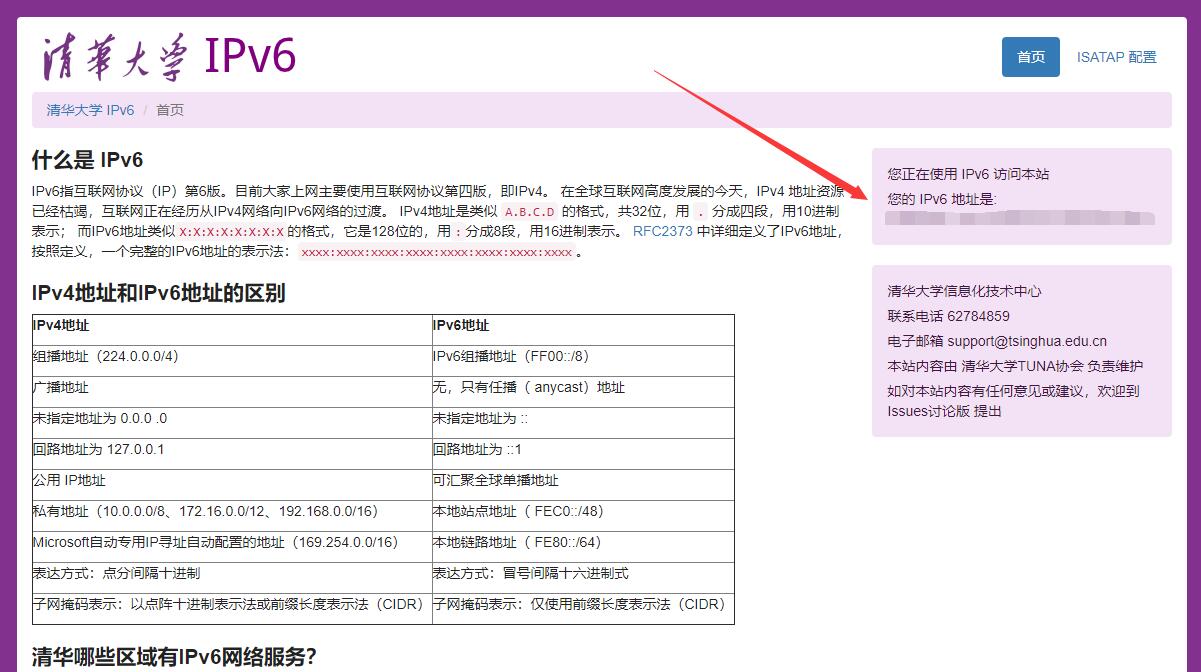Click the IPv4地址和IPv6地址的区别 heading

pos(159,293)
